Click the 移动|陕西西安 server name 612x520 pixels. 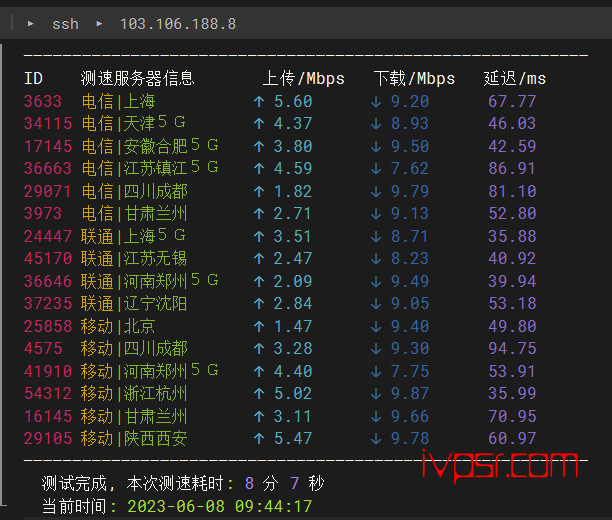pyautogui.click(x=134, y=438)
